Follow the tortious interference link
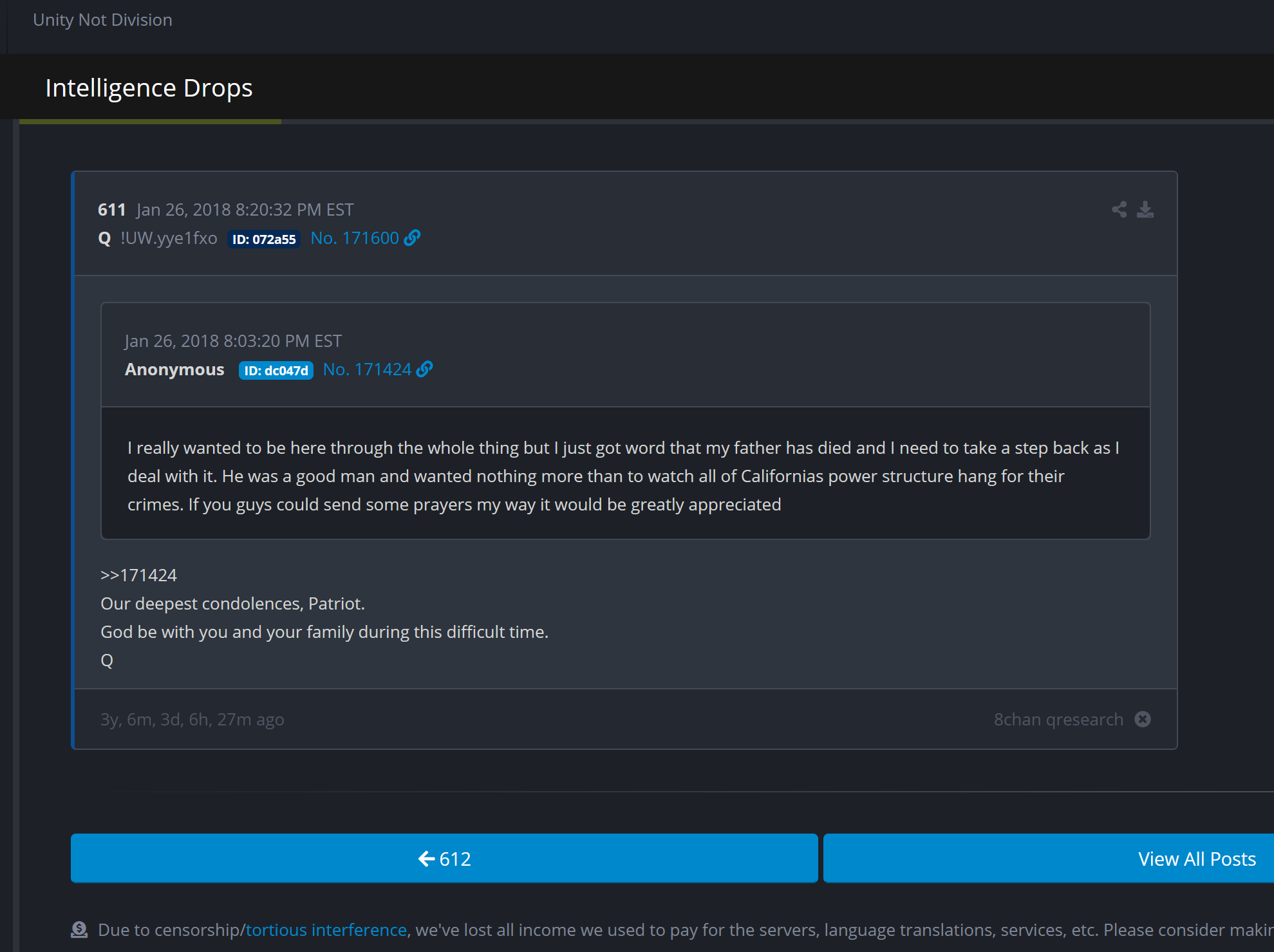This screenshot has width=1274, height=952. point(326,930)
